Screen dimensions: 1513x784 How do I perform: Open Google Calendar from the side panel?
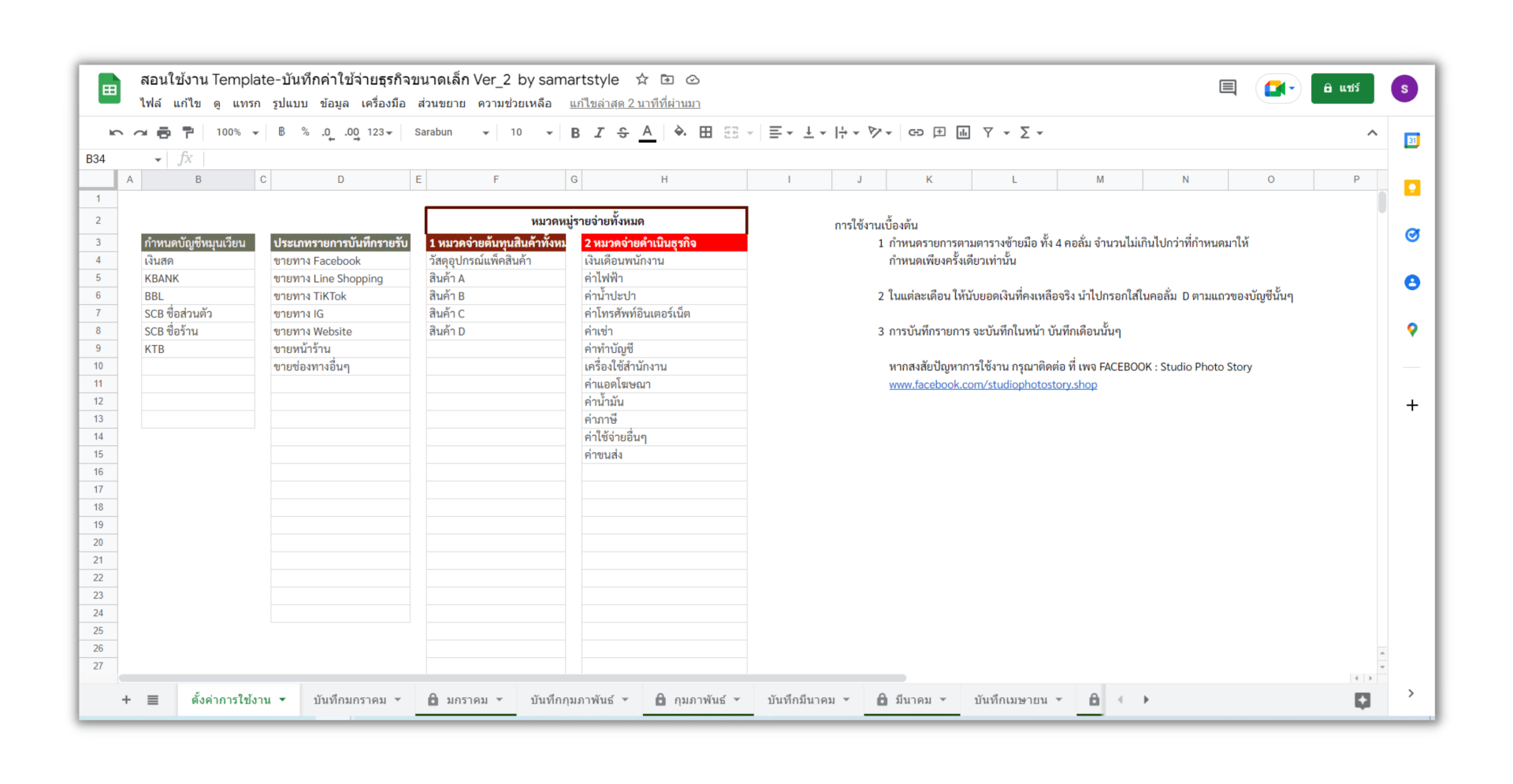point(1412,139)
